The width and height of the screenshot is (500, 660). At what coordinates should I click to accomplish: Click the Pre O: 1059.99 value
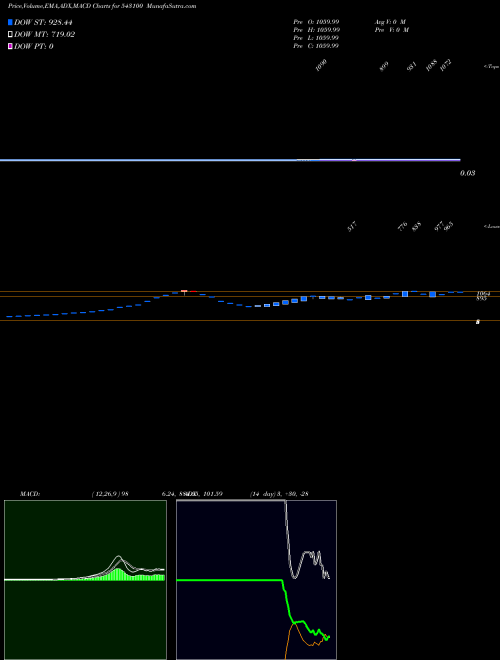[316, 22]
